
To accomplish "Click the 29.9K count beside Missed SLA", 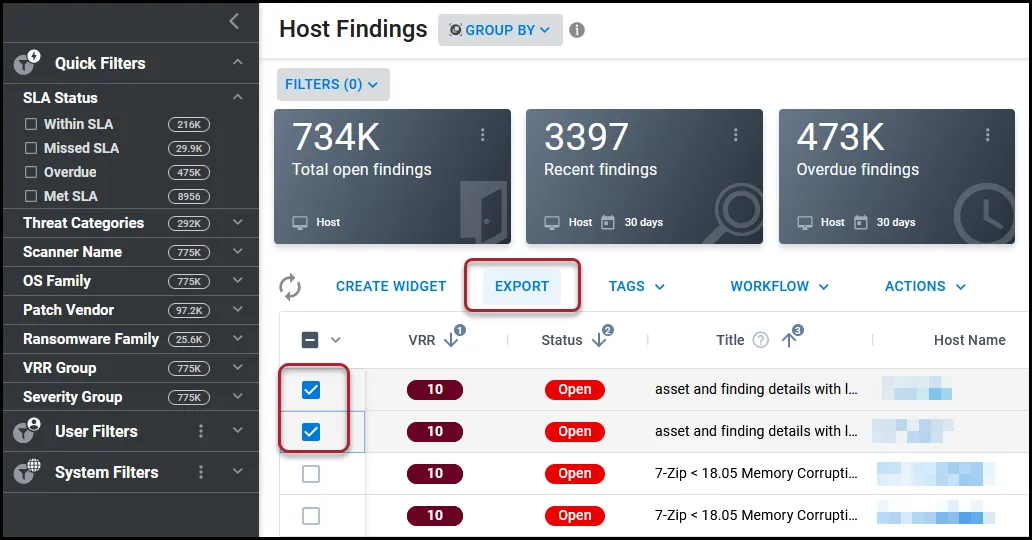I will 189,148.
